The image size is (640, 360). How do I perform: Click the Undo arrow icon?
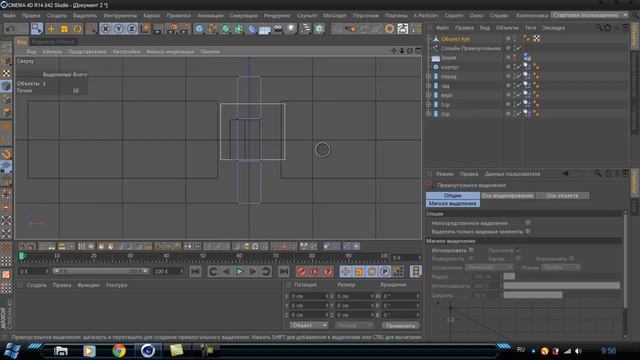click(x=10, y=29)
